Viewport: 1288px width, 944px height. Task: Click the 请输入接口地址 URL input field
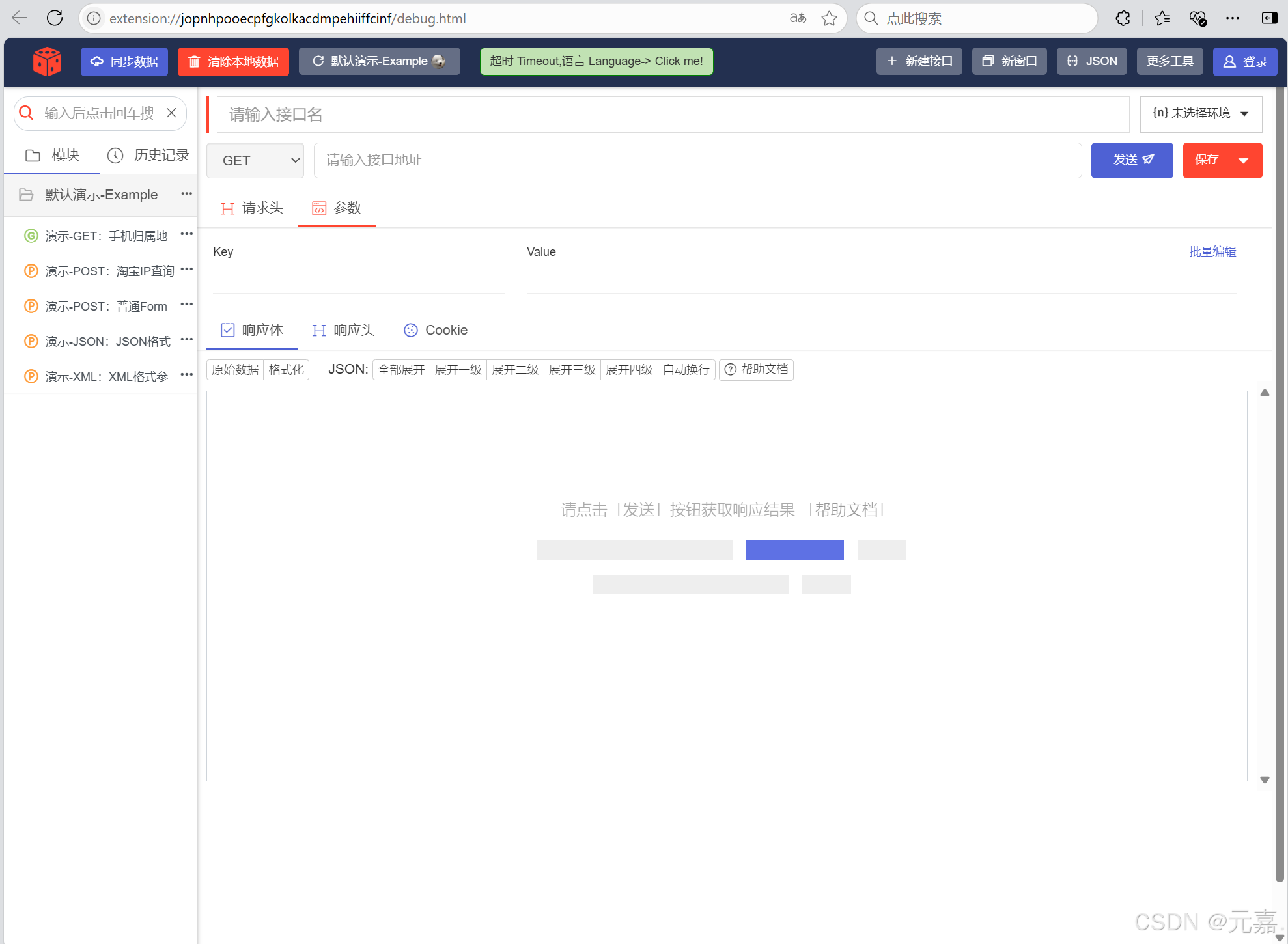pyautogui.click(x=697, y=160)
